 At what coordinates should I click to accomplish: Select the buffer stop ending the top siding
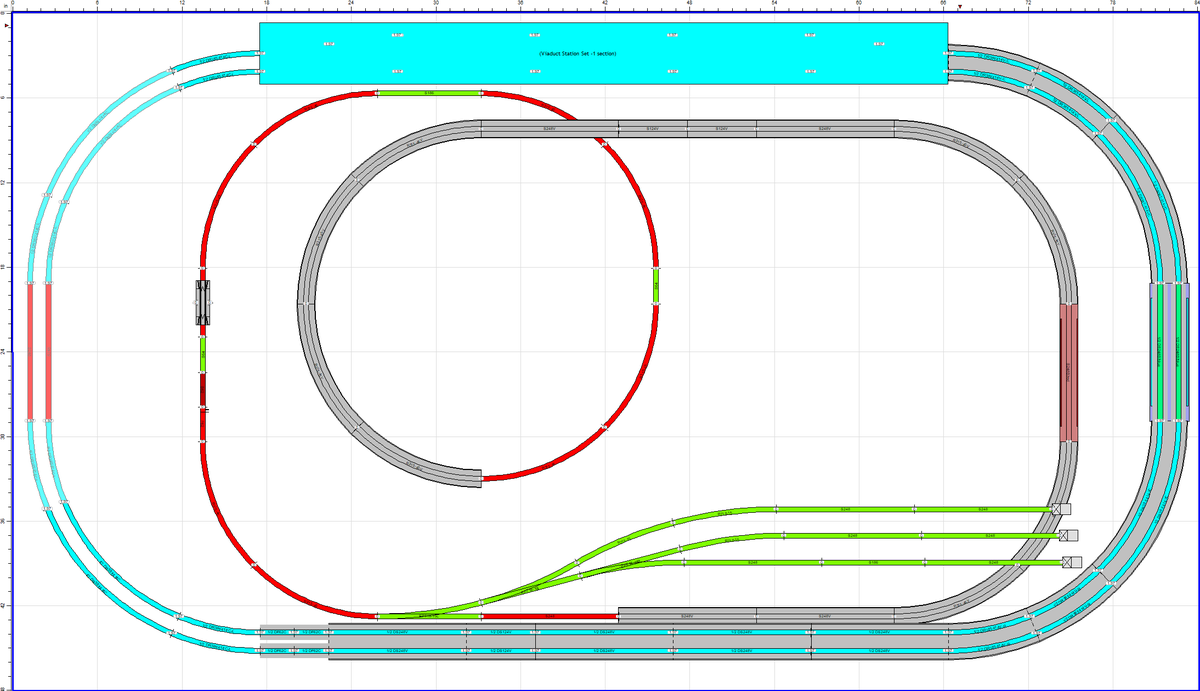tap(1061, 509)
